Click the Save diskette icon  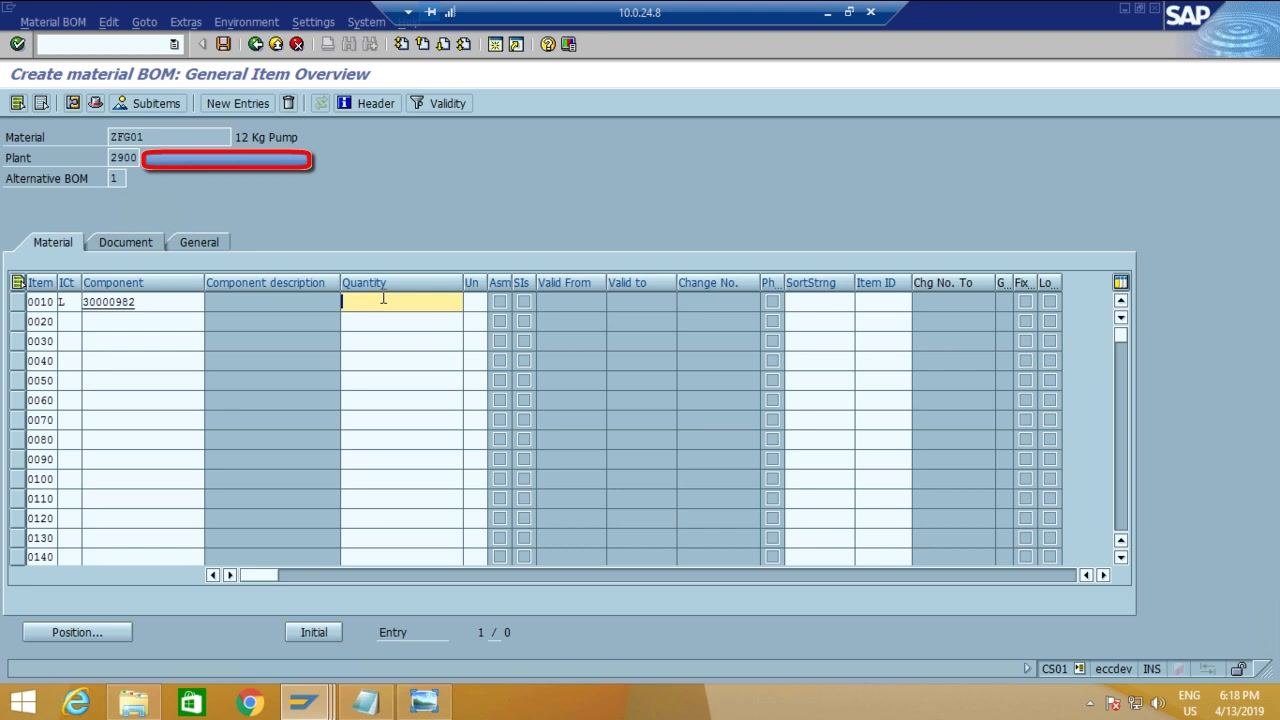pos(223,44)
